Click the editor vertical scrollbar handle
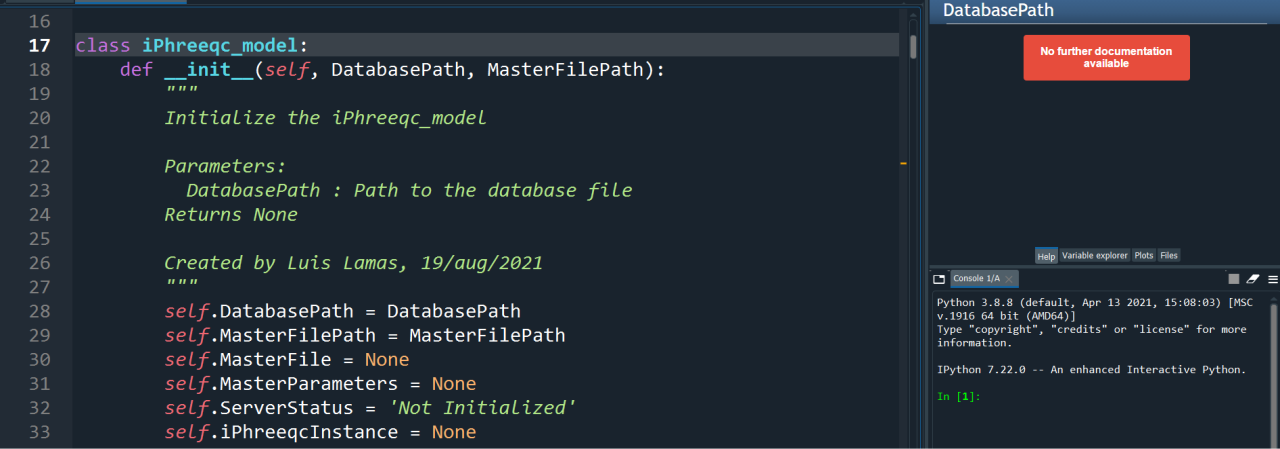 [913, 46]
